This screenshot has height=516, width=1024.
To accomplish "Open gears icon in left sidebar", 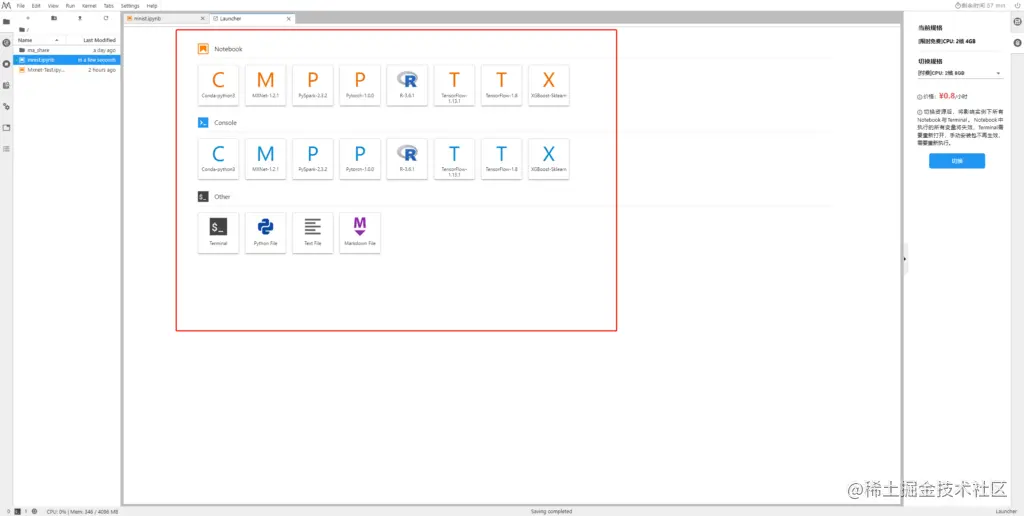I will click(7, 106).
